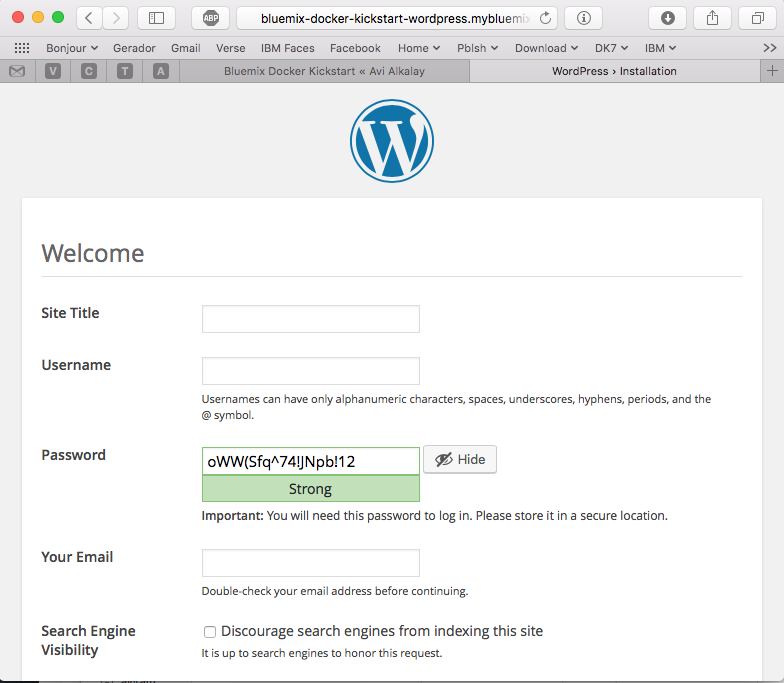Select the WordPress › Installation tab
The image size is (784, 683).
614,71
